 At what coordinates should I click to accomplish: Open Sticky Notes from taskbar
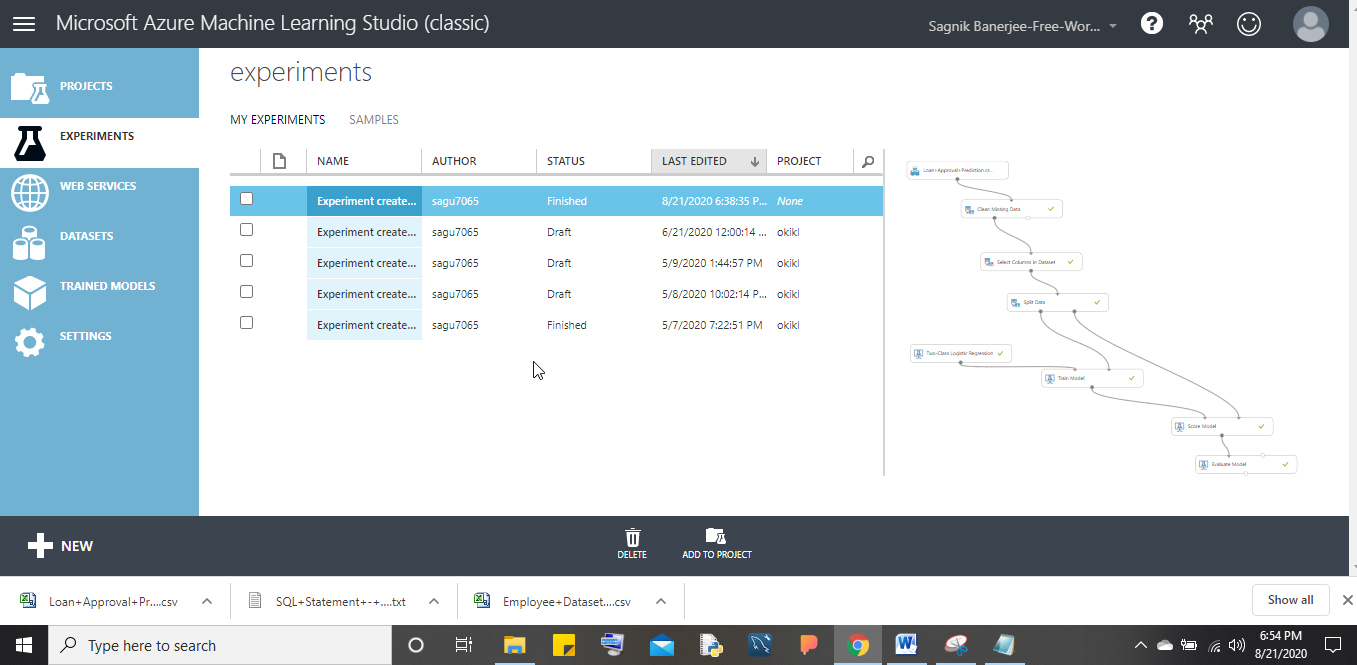click(563, 645)
